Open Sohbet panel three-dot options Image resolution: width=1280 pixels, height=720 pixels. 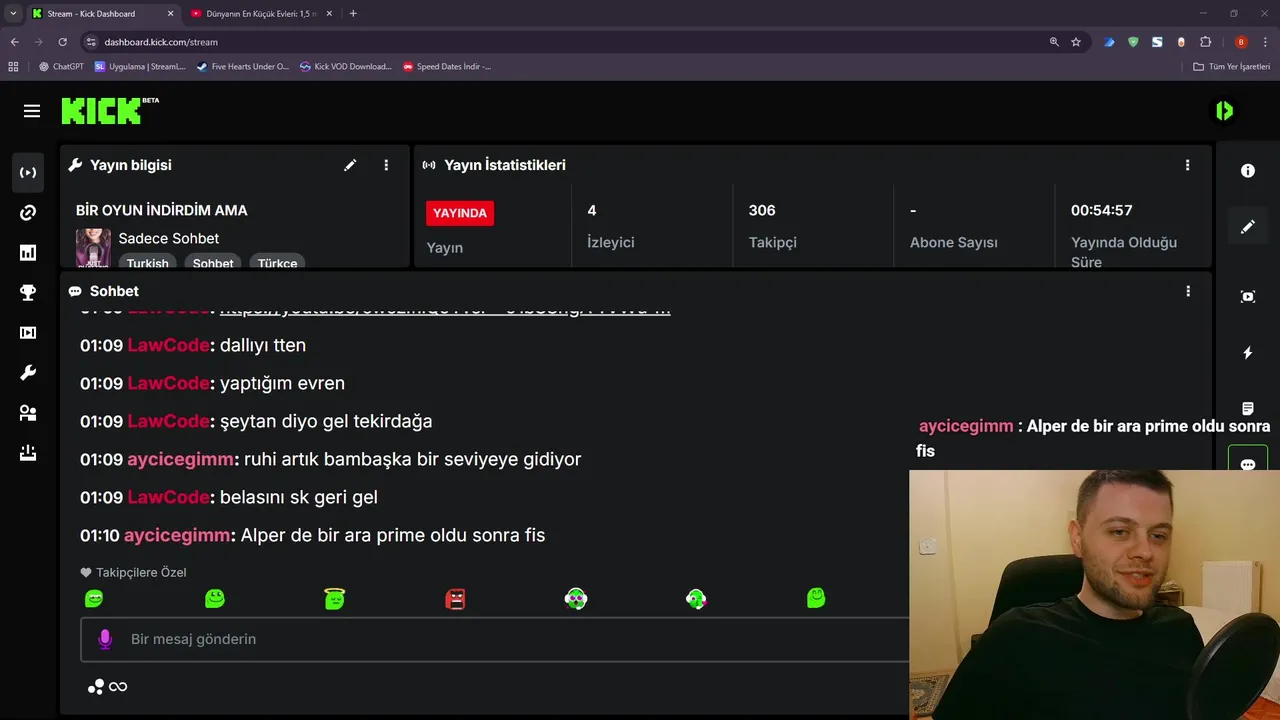click(1188, 291)
